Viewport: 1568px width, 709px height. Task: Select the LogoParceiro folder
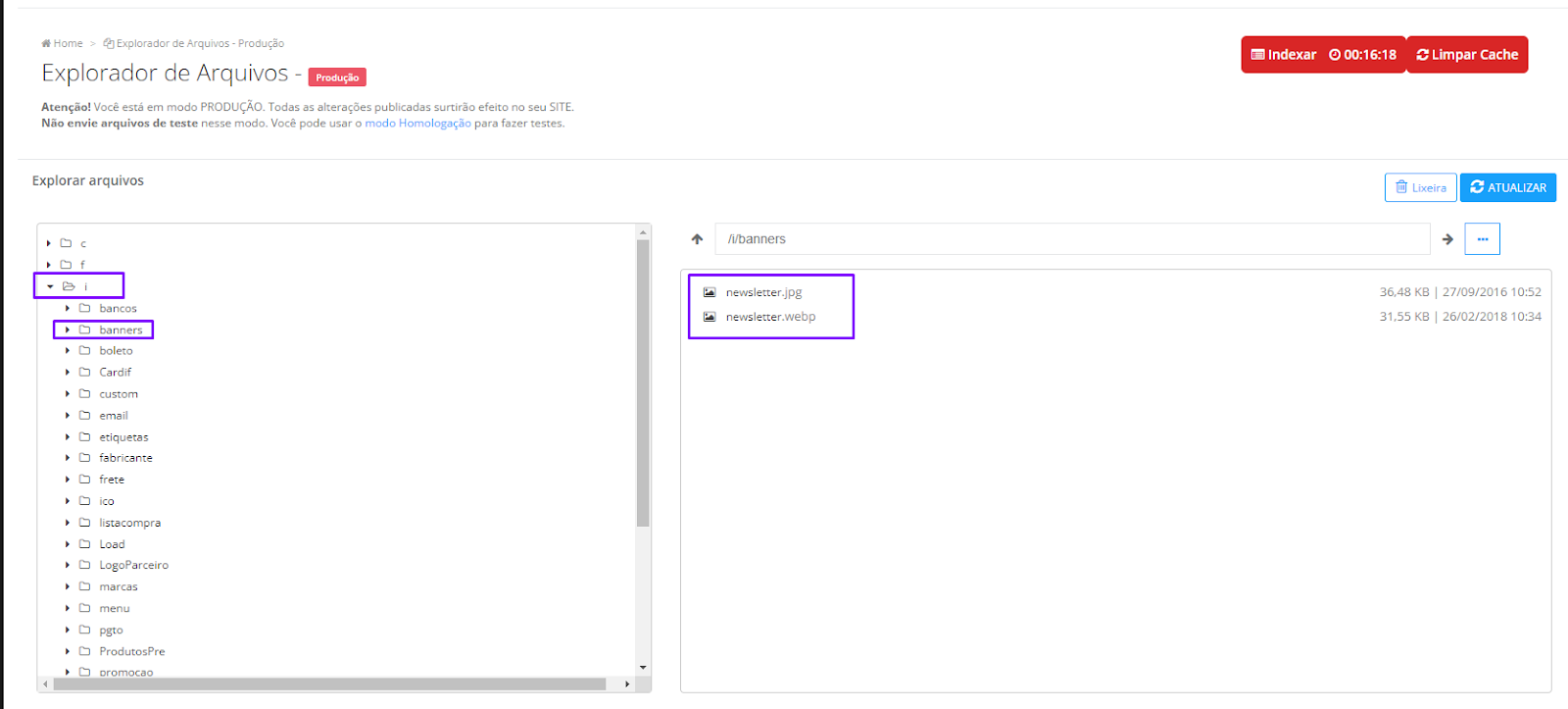coord(133,565)
